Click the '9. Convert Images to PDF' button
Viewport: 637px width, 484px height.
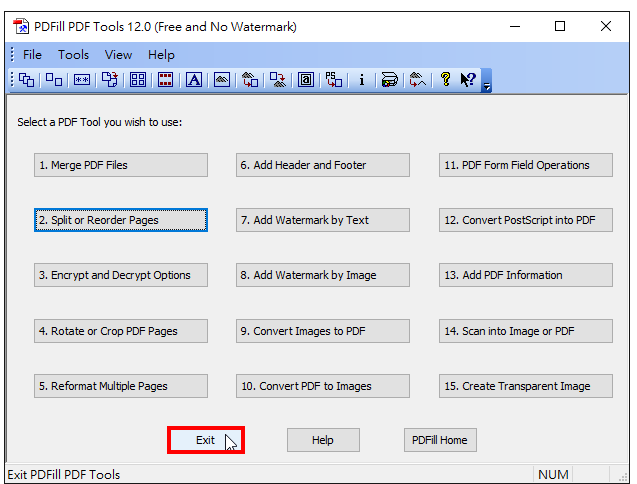tap(323, 331)
